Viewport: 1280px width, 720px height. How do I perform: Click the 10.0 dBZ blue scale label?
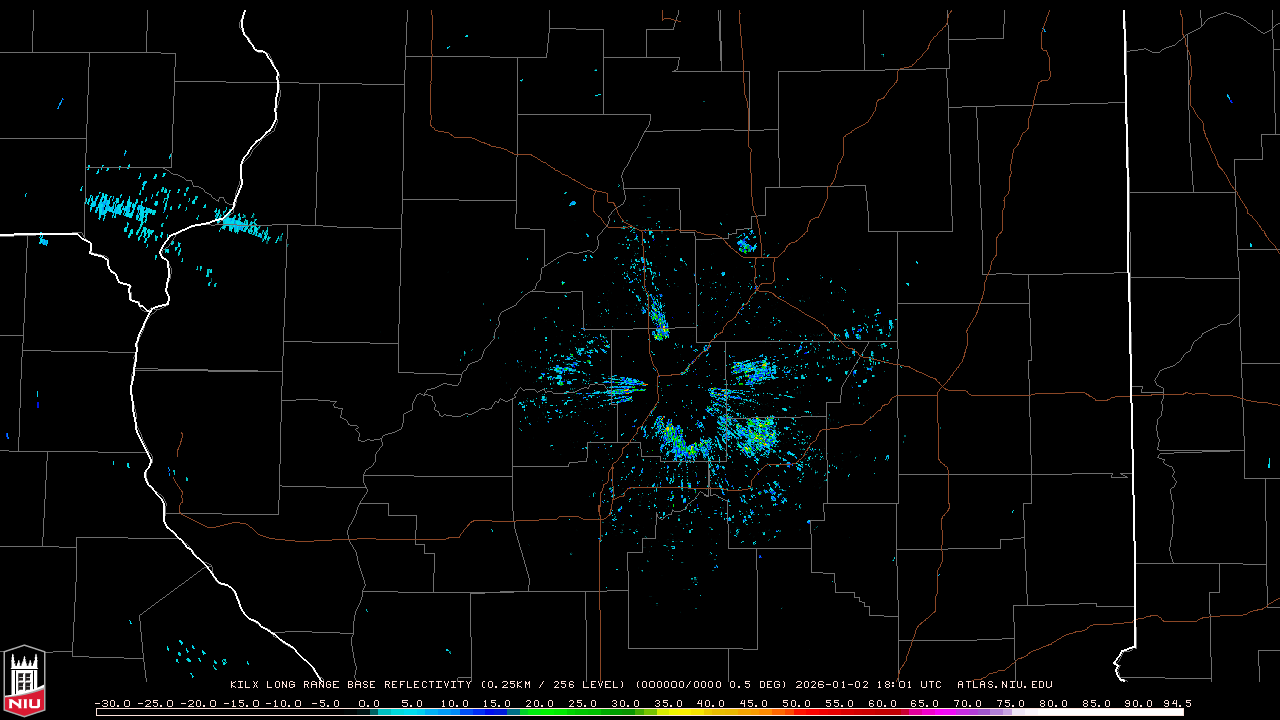click(x=455, y=703)
